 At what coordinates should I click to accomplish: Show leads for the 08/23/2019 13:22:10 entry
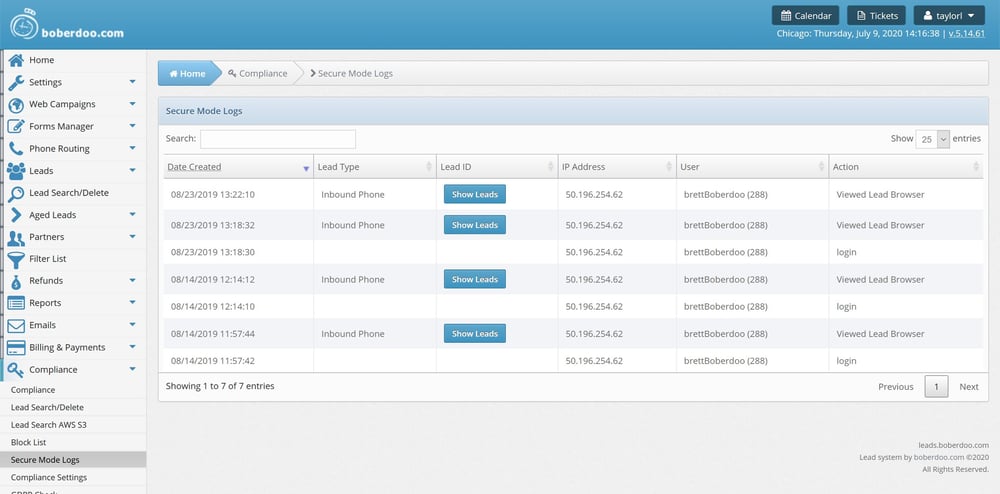(474, 194)
